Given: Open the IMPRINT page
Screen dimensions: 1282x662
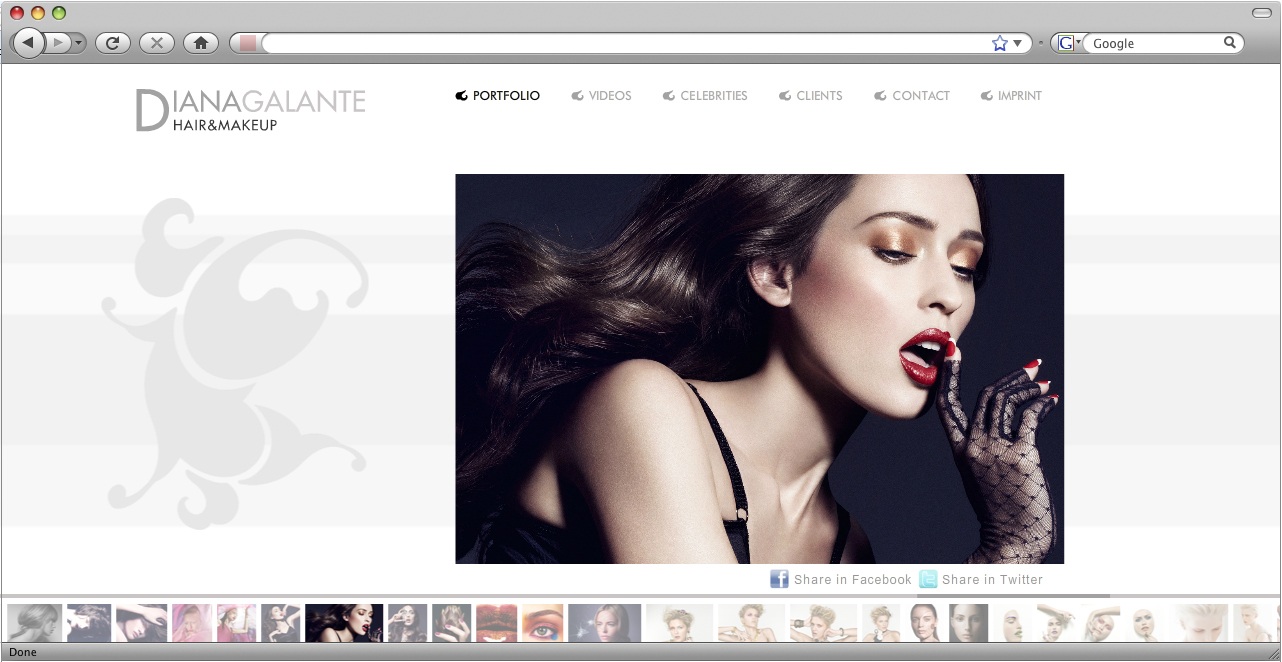Looking at the screenshot, I should pyautogui.click(x=1011, y=96).
